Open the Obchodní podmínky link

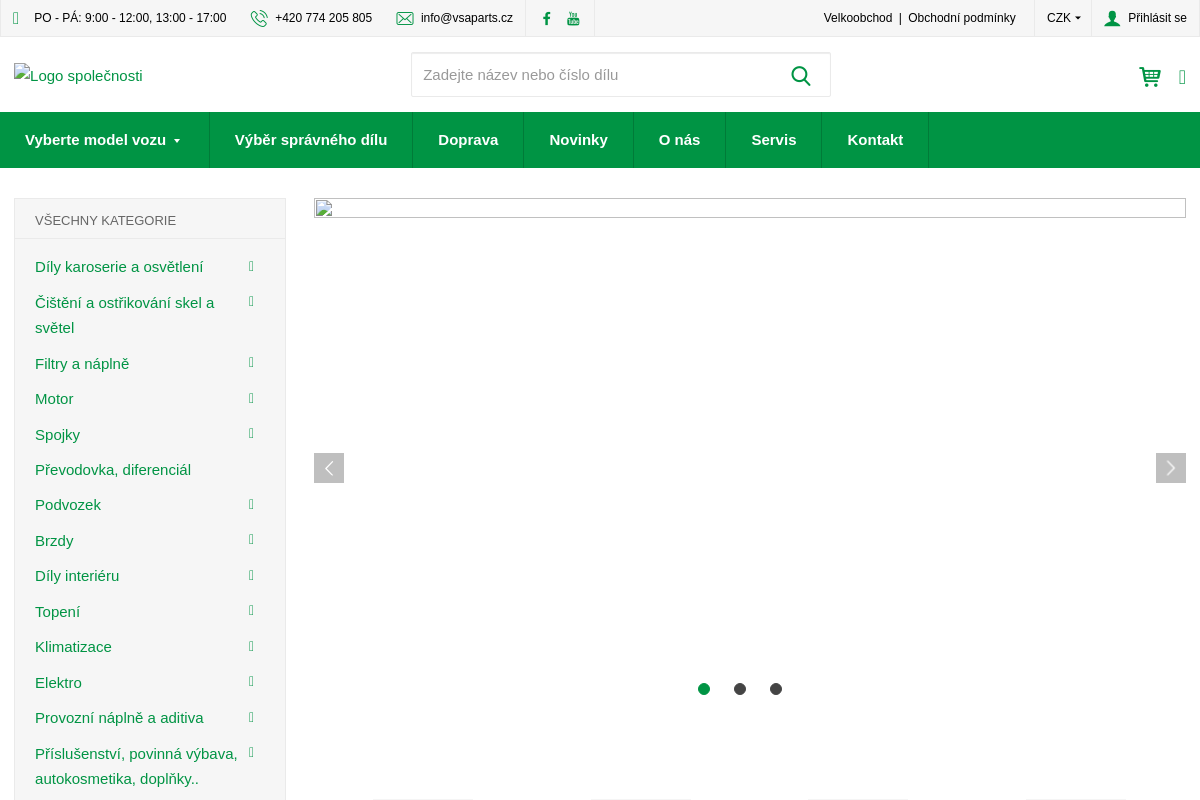pyautogui.click(x=961, y=18)
